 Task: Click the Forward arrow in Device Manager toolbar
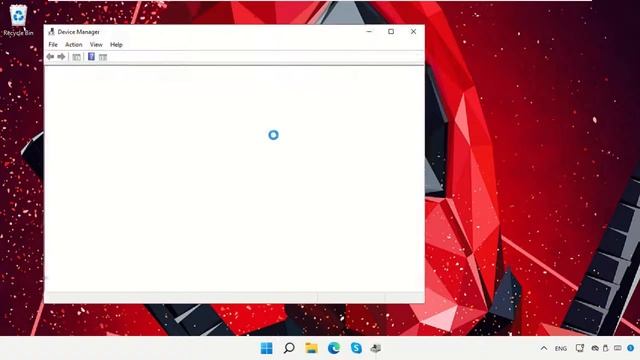tap(62, 57)
